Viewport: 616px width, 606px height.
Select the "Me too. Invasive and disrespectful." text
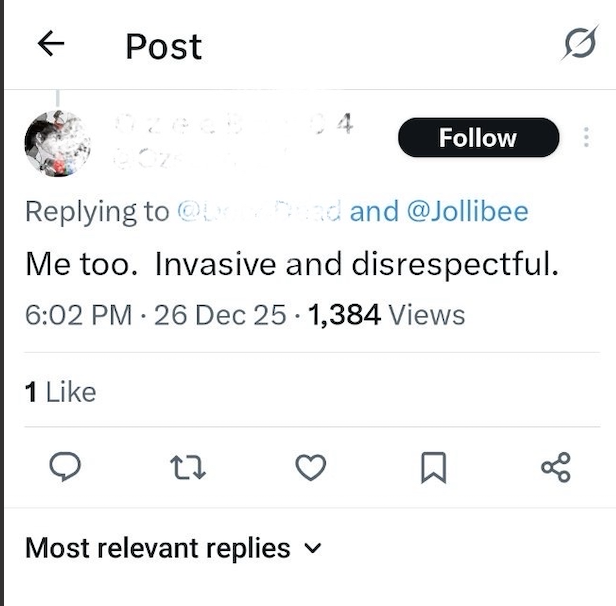point(290,265)
